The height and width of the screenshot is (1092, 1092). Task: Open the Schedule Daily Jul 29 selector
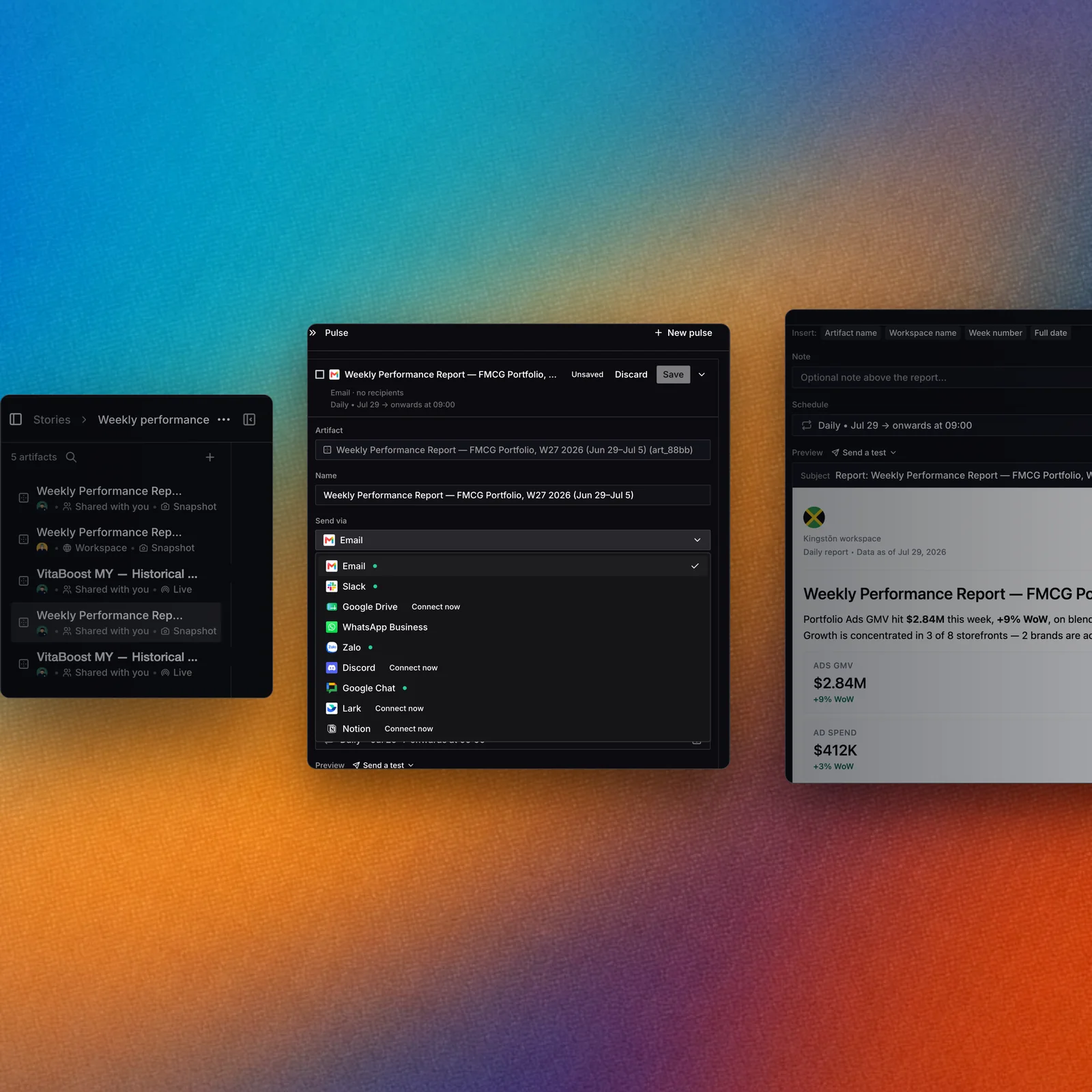[942, 425]
